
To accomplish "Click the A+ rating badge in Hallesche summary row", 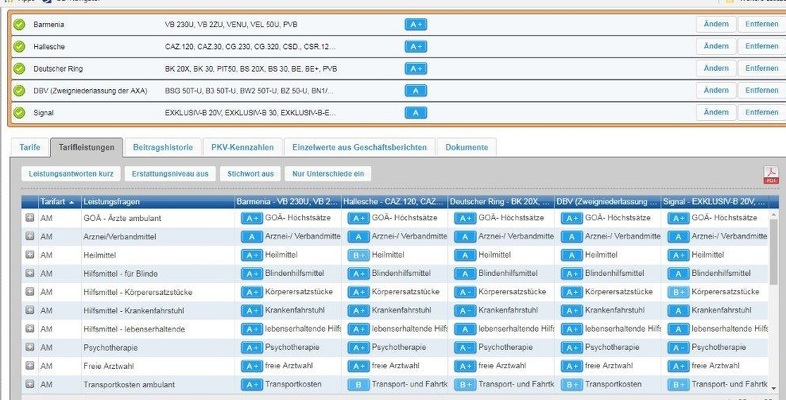I will (416, 46).
